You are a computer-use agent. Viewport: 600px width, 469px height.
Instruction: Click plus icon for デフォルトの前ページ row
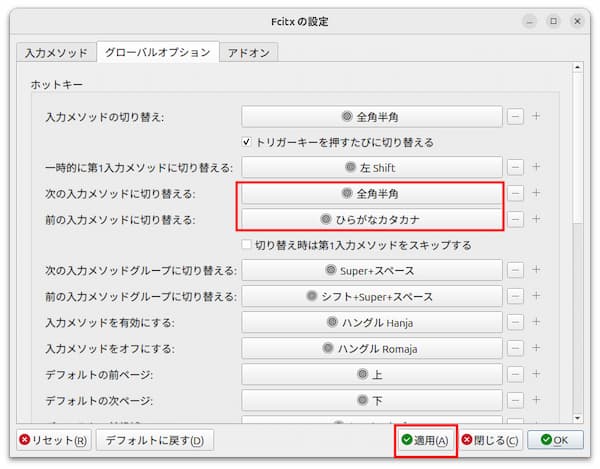click(x=536, y=373)
